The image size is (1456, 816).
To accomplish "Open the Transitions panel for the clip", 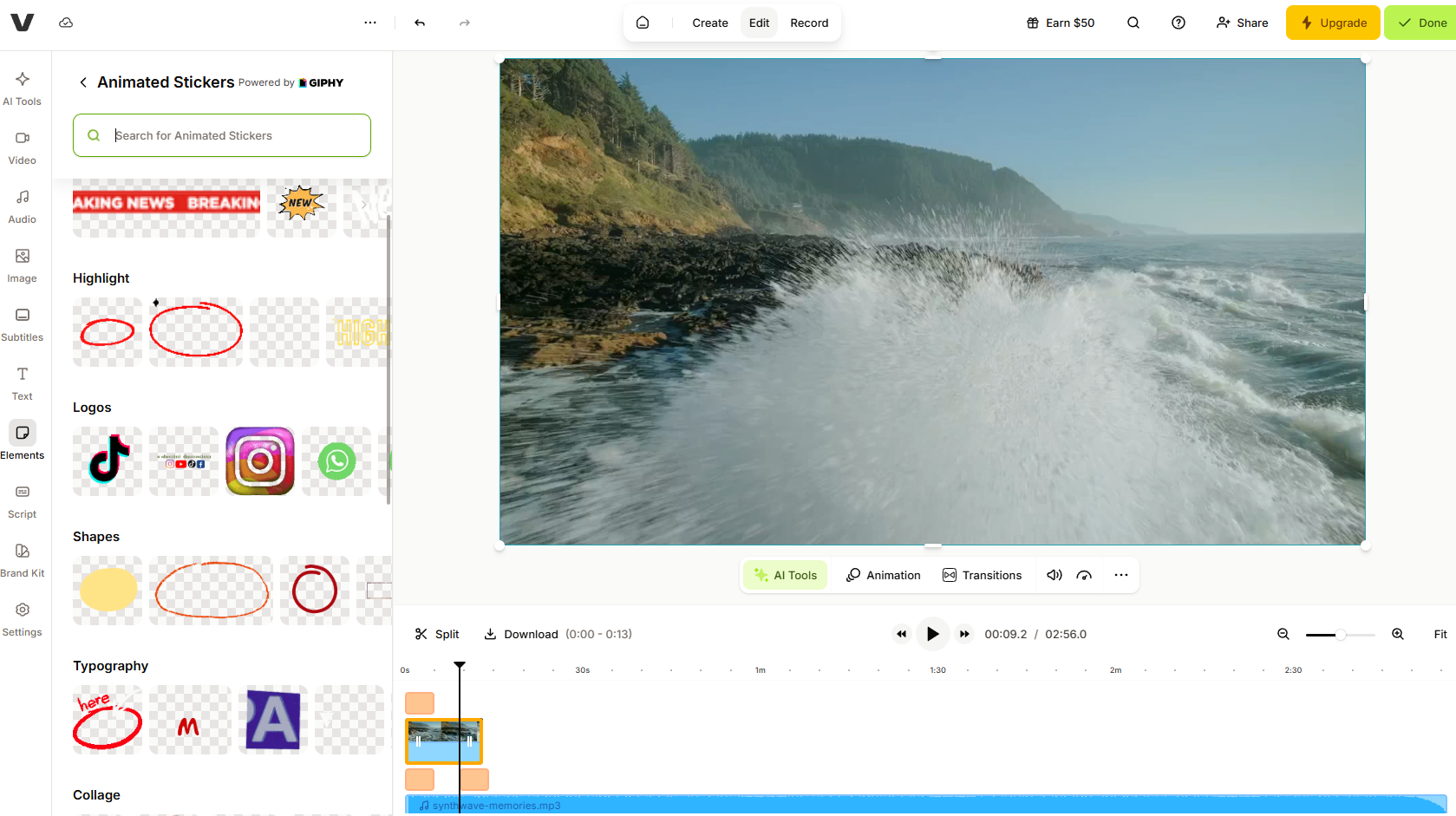I will pyautogui.click(x=983, y=575).
